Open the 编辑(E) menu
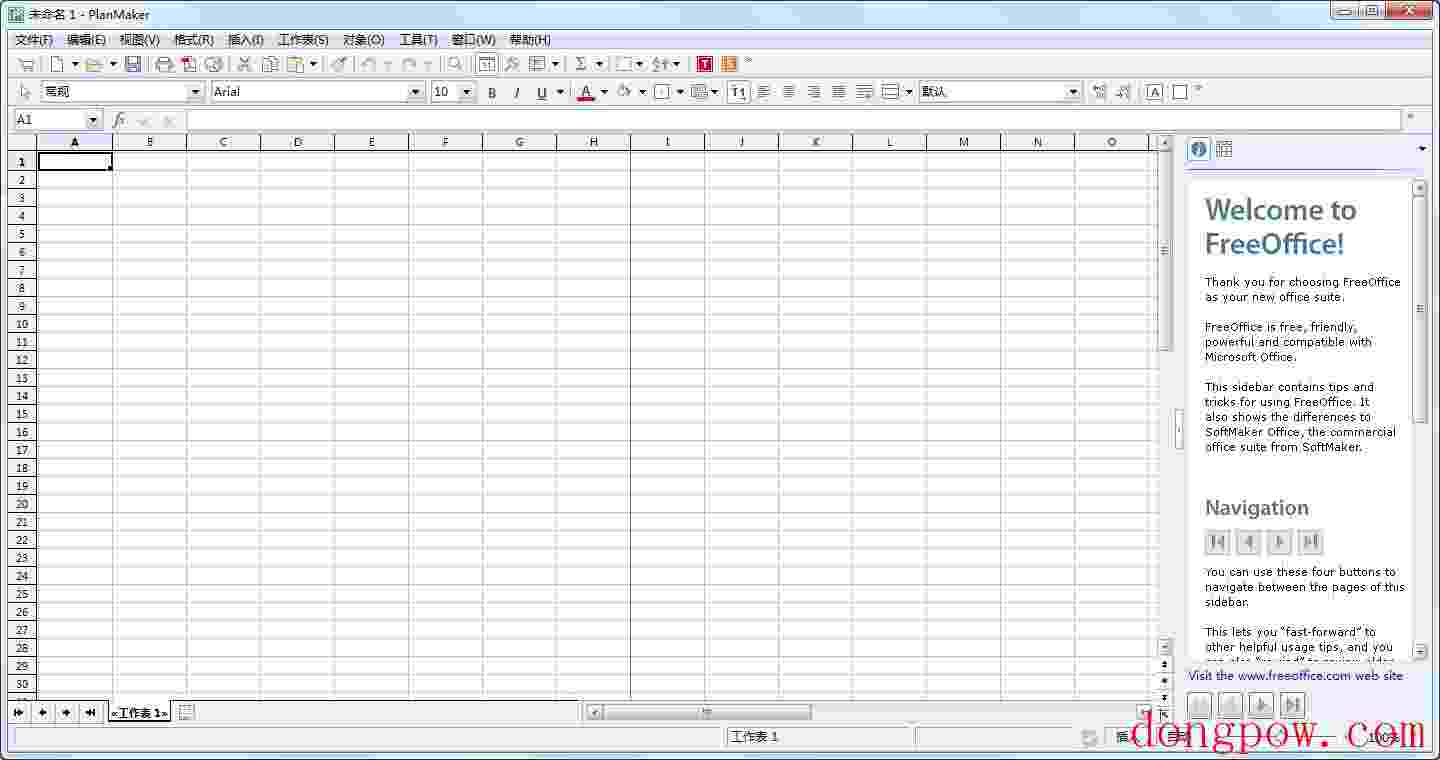The width and height of the screenshot is (1440, 760). coord(86,40)
